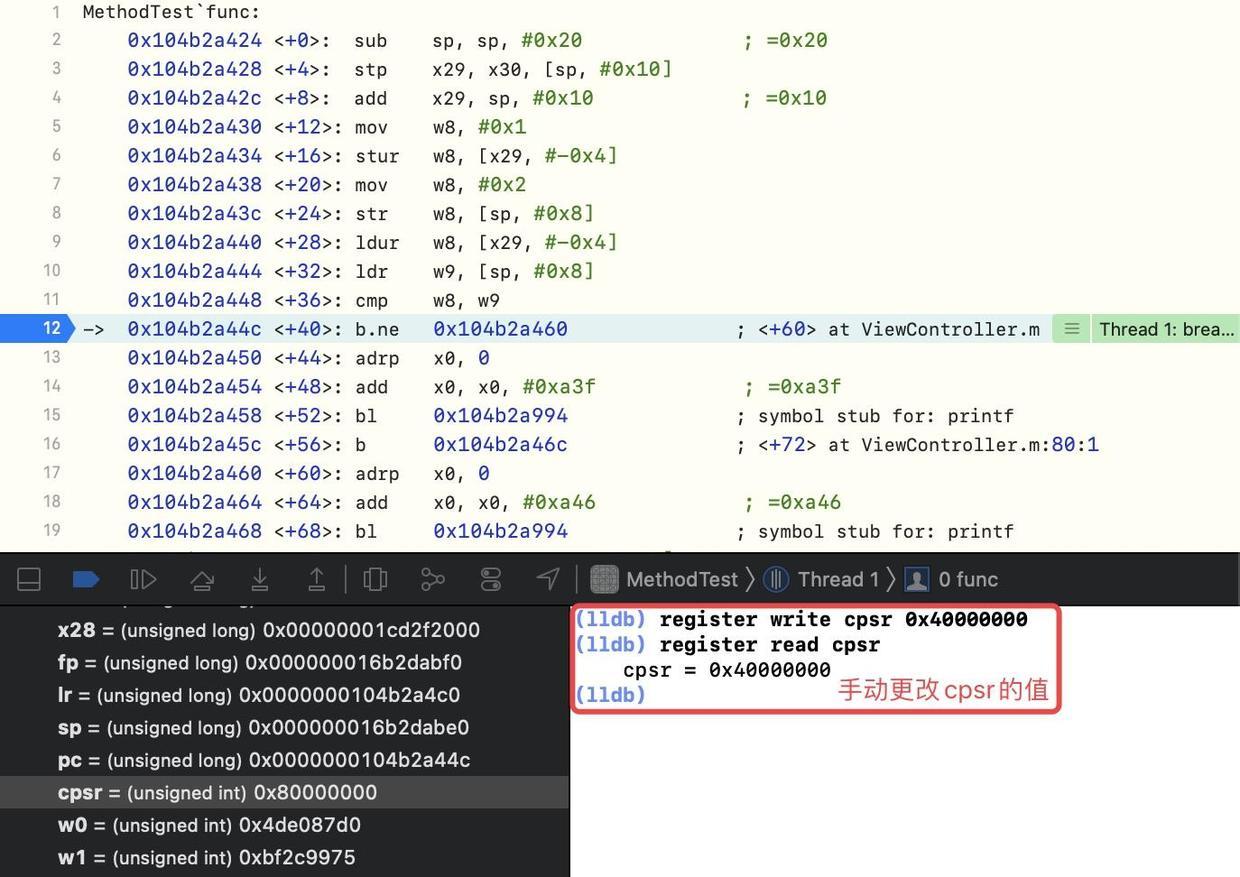Click the empty lldb prompt line
The height and width of the screenshot is (877, 1240).
point(610,695)
